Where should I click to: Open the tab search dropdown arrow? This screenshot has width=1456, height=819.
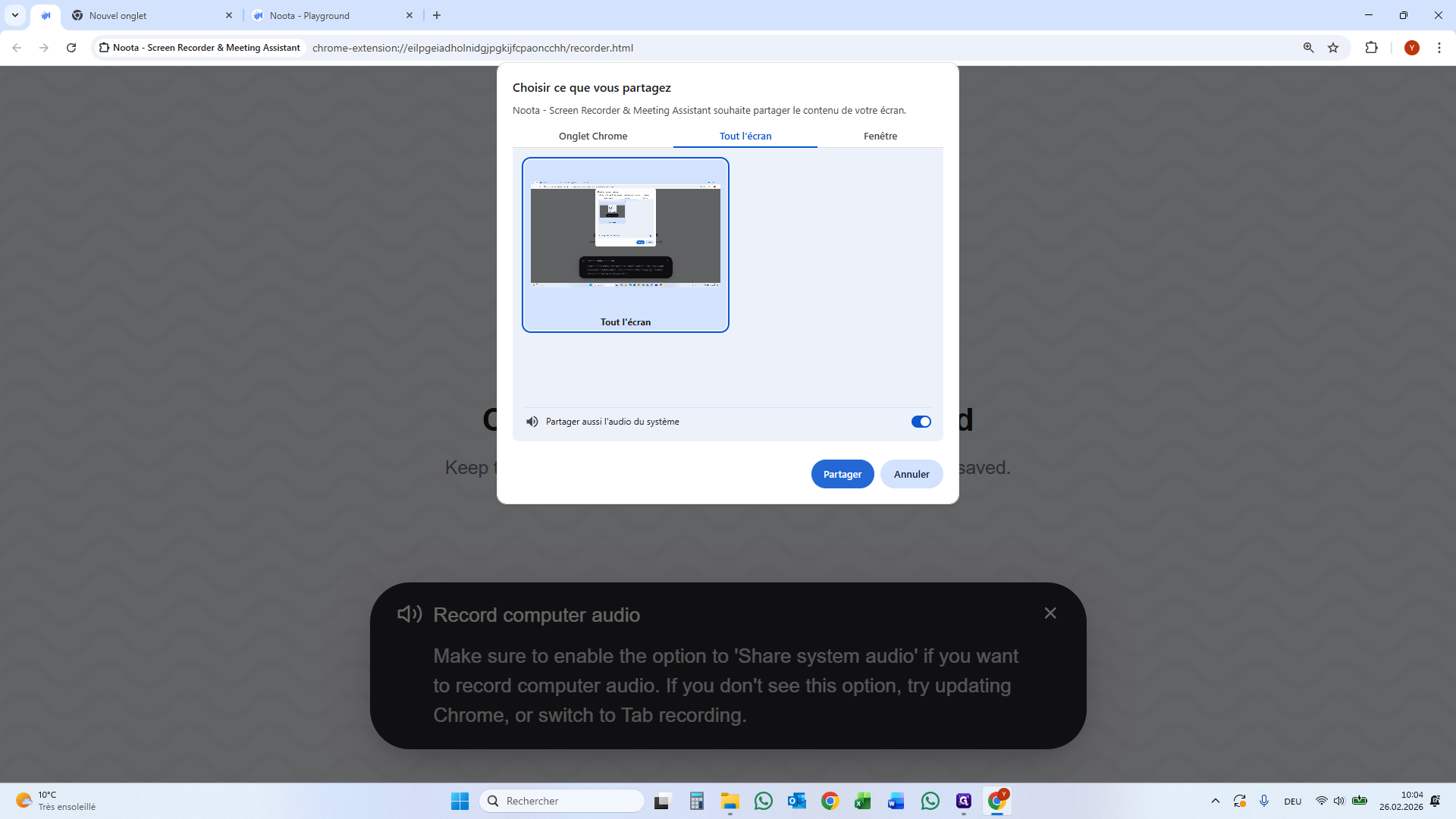[14, 15]
